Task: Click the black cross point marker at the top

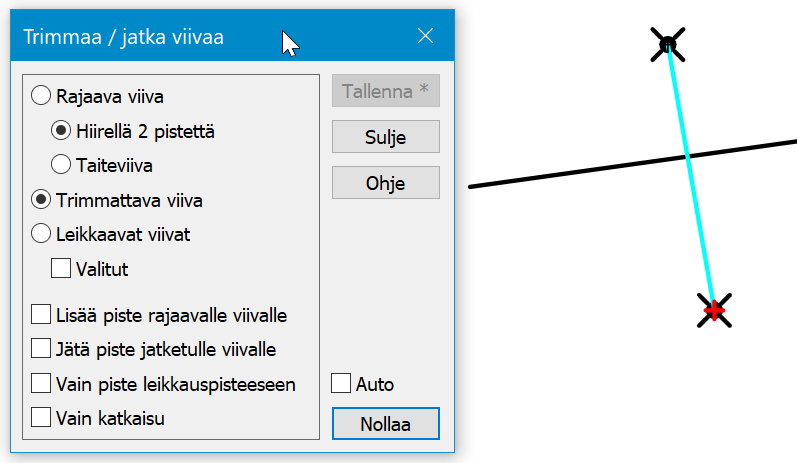Action: coord(668,44)
